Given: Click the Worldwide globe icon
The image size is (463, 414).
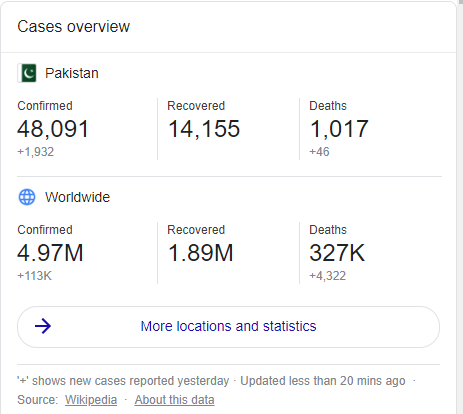Looking at the screenshot, I should [27, 197].
